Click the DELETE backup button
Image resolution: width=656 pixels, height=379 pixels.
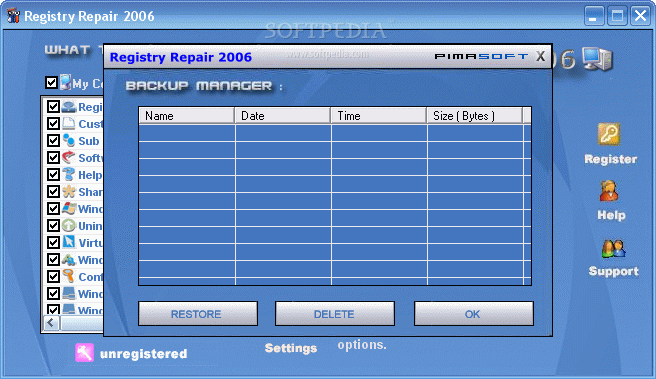335,314
